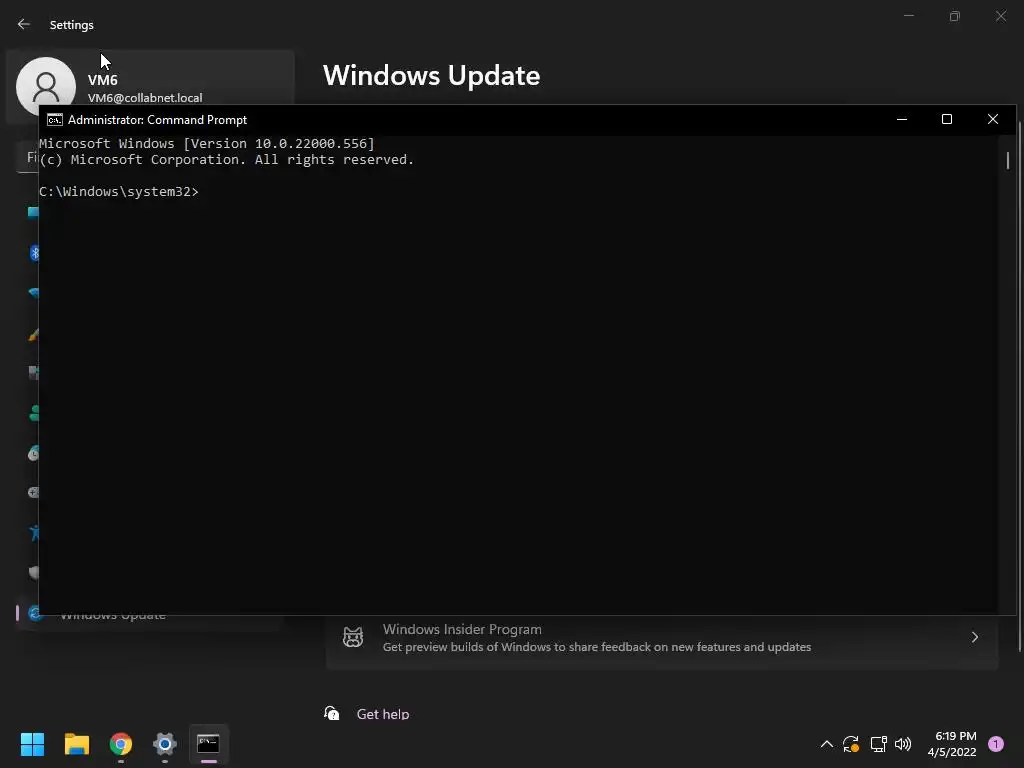The width and height of the screenshot is (1024, 768).
Task: Click the Microsoft Corporation copyright line
Action: click(226, 159)
